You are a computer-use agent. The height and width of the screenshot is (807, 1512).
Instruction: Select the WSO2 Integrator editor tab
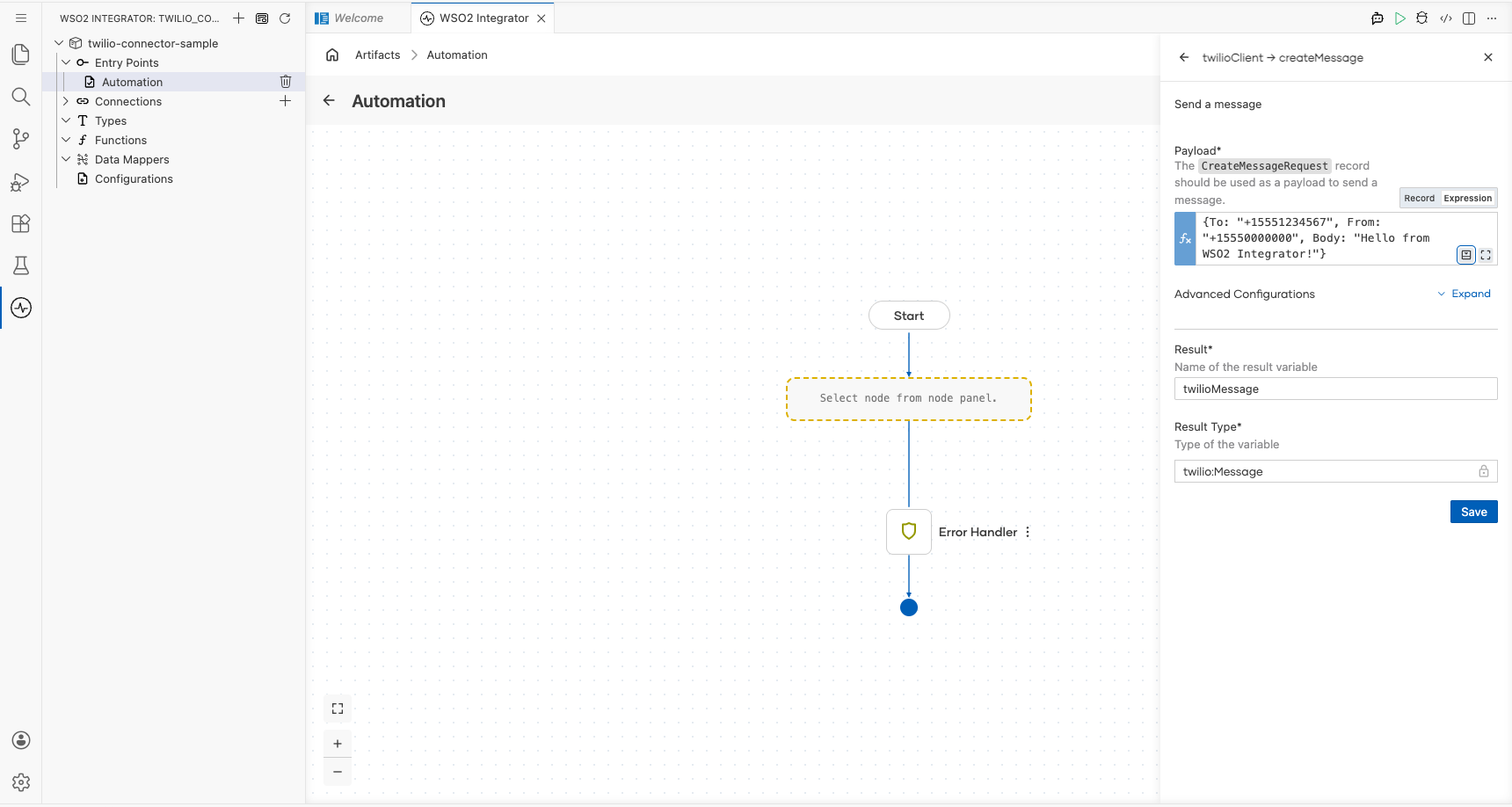point(483,18)
